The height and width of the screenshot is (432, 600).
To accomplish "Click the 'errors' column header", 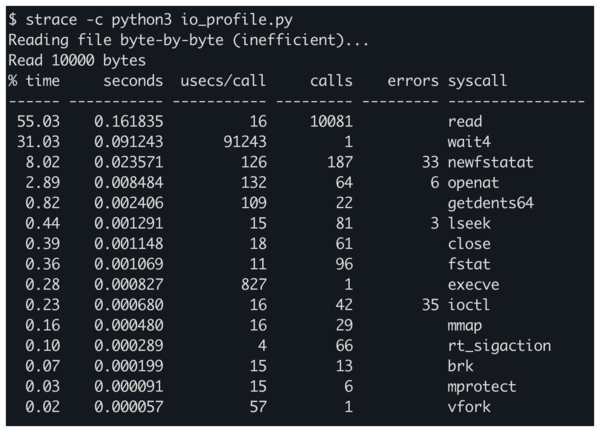I will (x=412, y=79).
